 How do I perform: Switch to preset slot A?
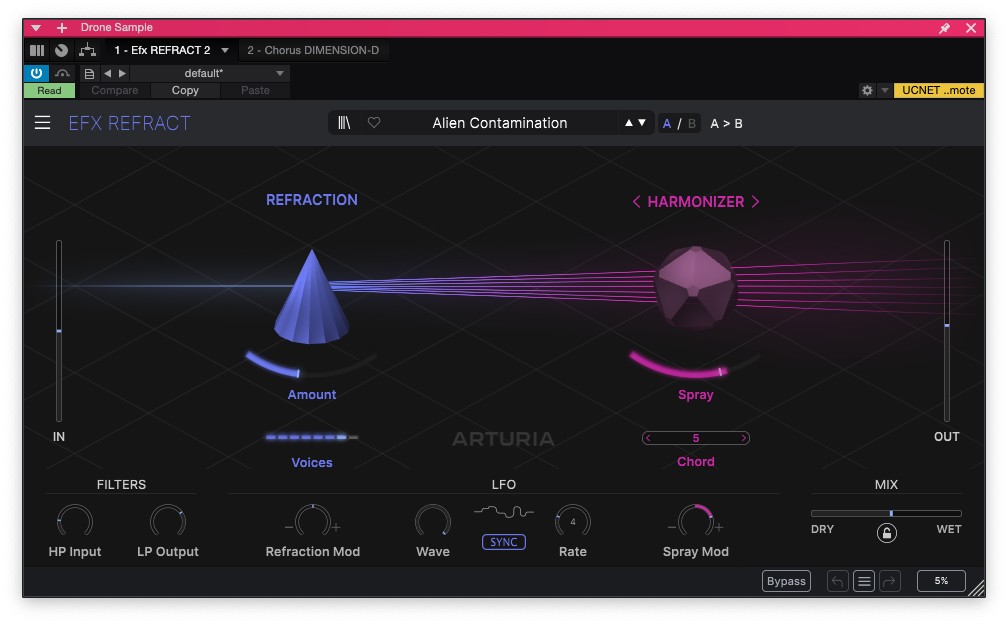coord(667,123)
